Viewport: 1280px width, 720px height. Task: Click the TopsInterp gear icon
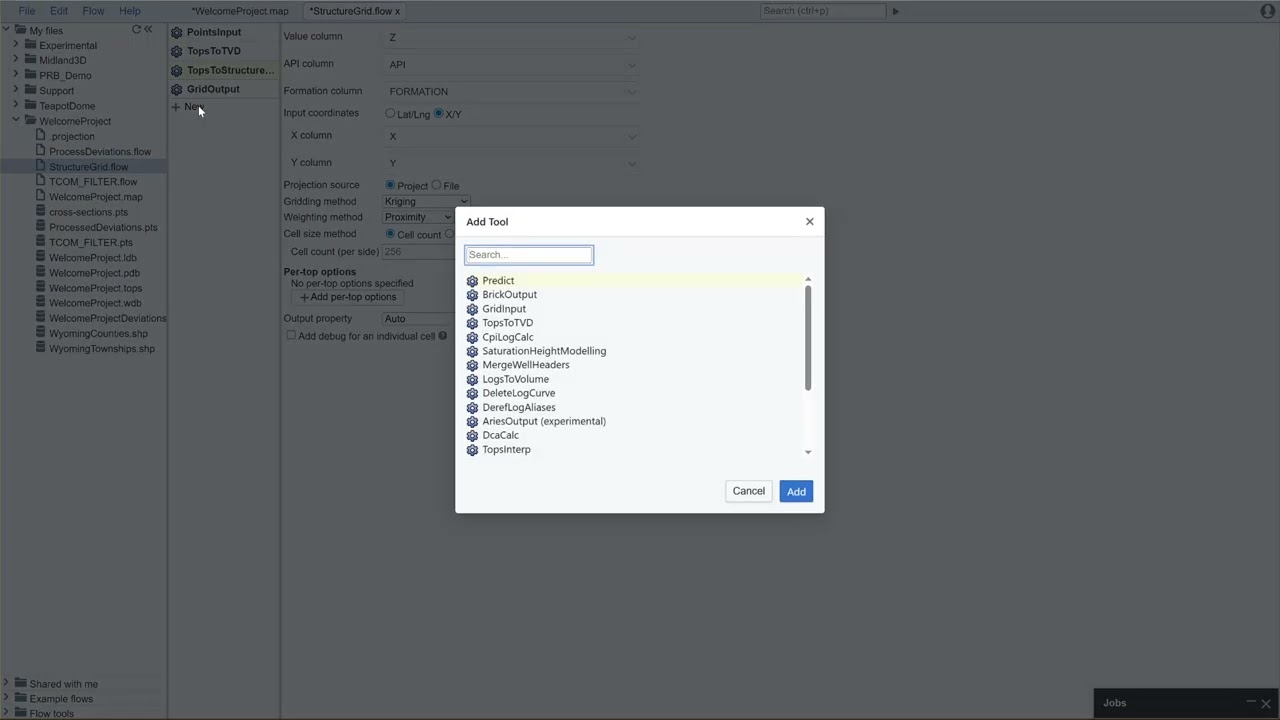472,450
